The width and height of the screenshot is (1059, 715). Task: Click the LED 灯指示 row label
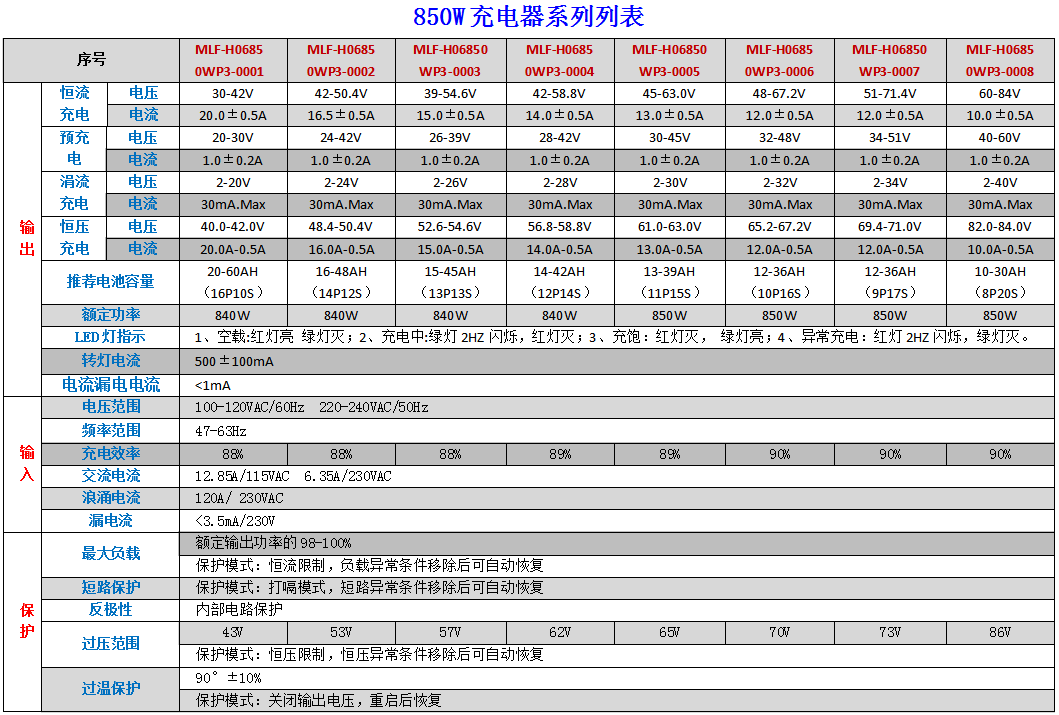pos(110,337)
